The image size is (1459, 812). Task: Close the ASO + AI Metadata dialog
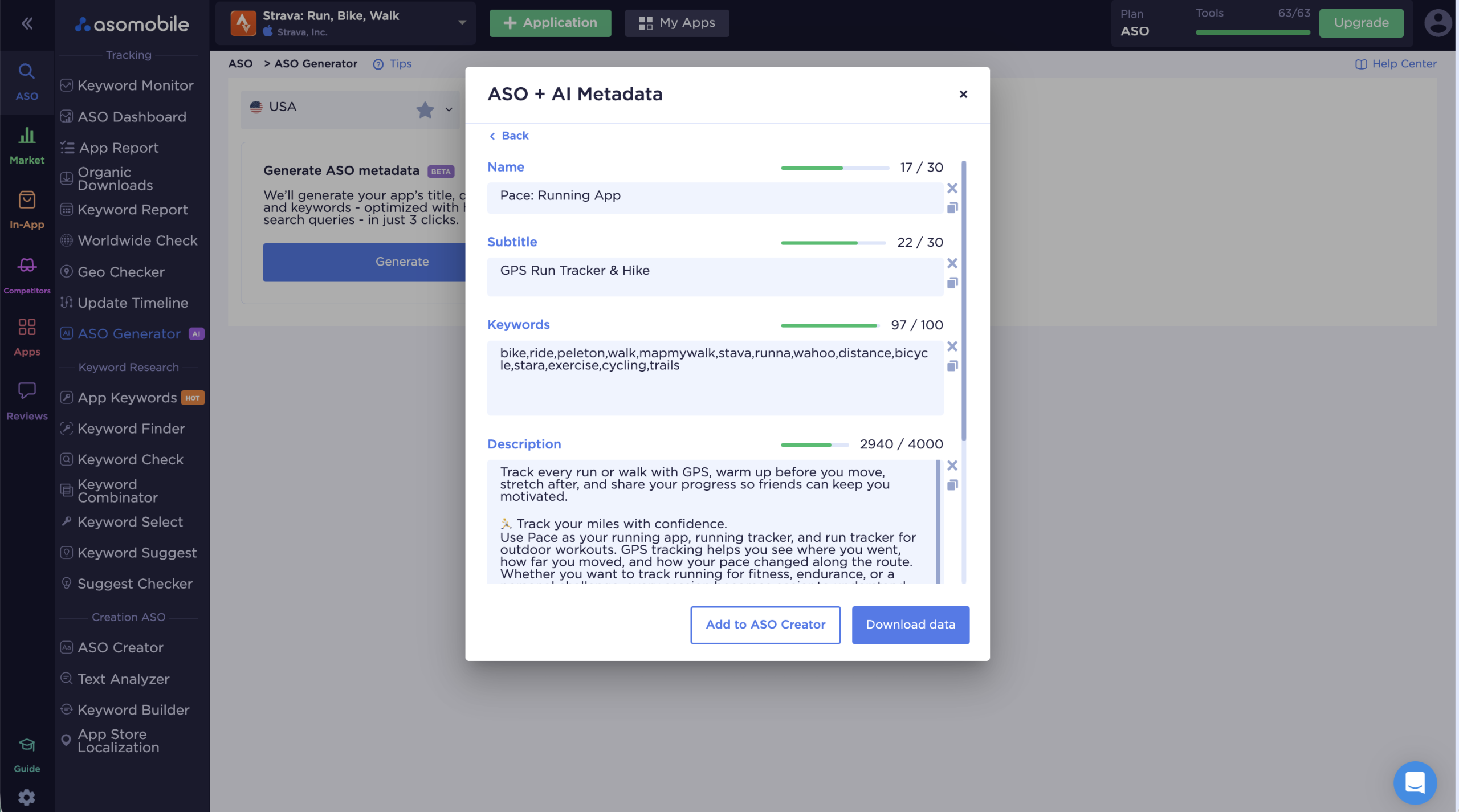(x=963, y=94)
